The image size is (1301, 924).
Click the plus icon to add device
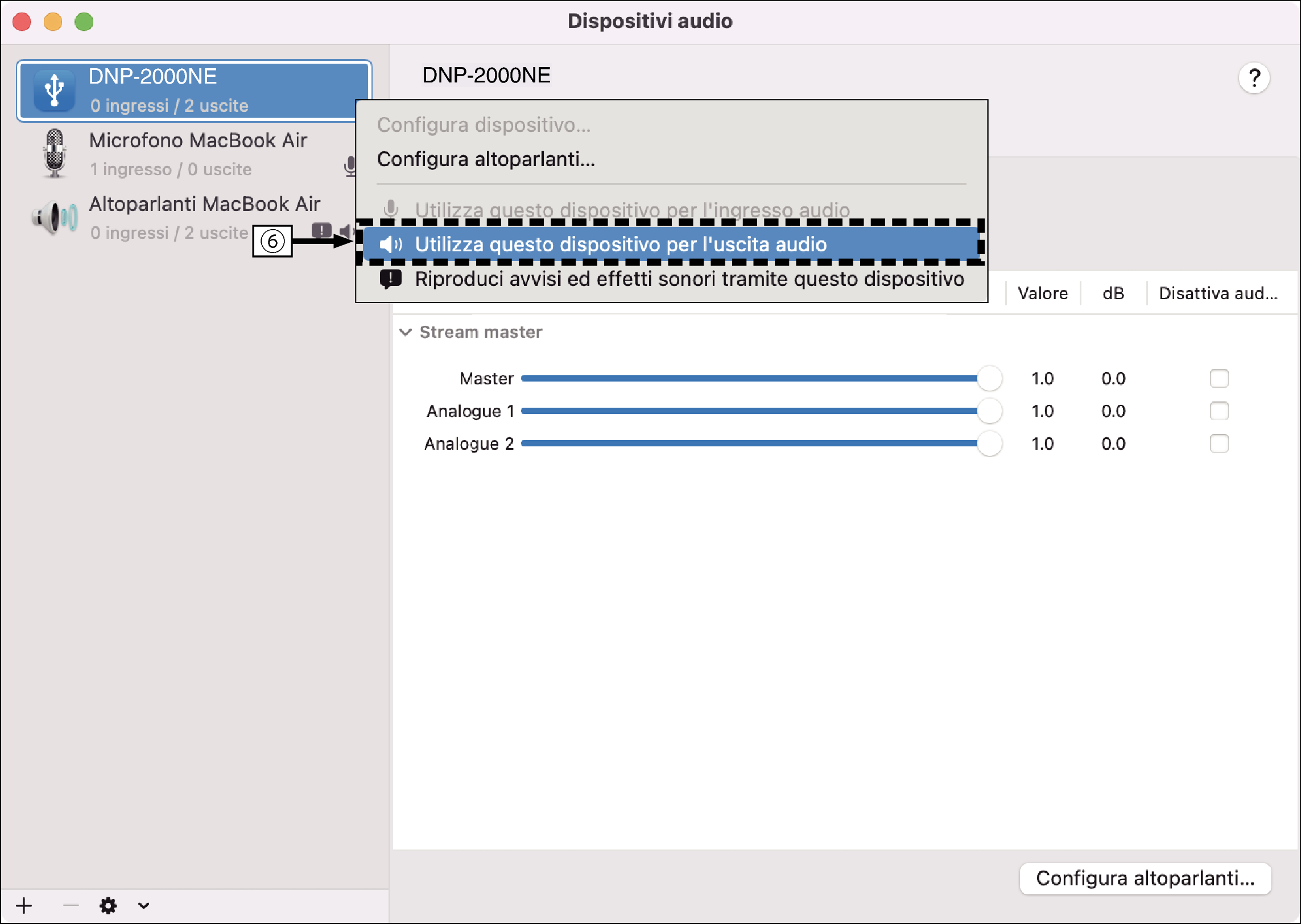coord(24,905)
